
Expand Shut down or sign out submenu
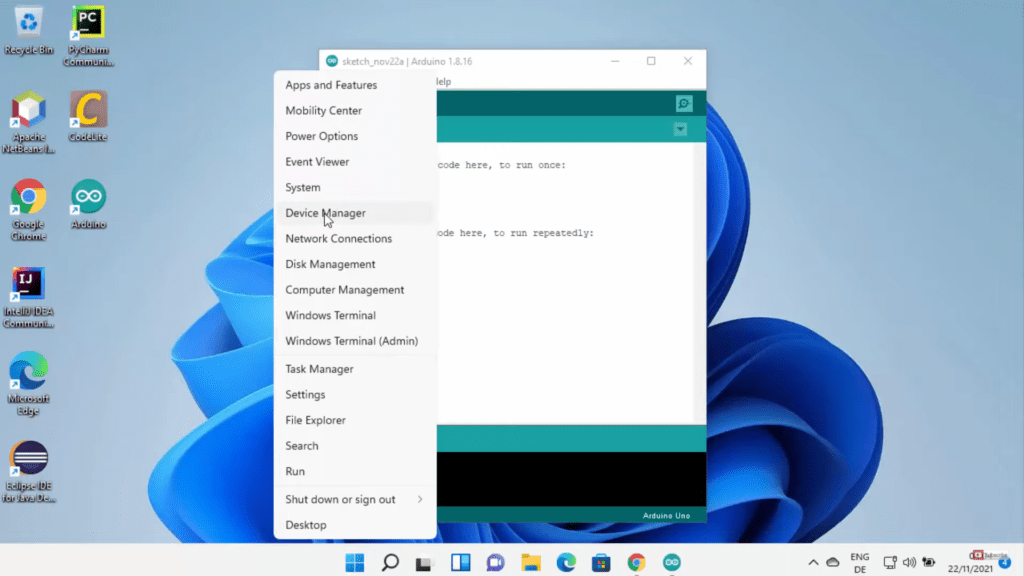point(355,499)
